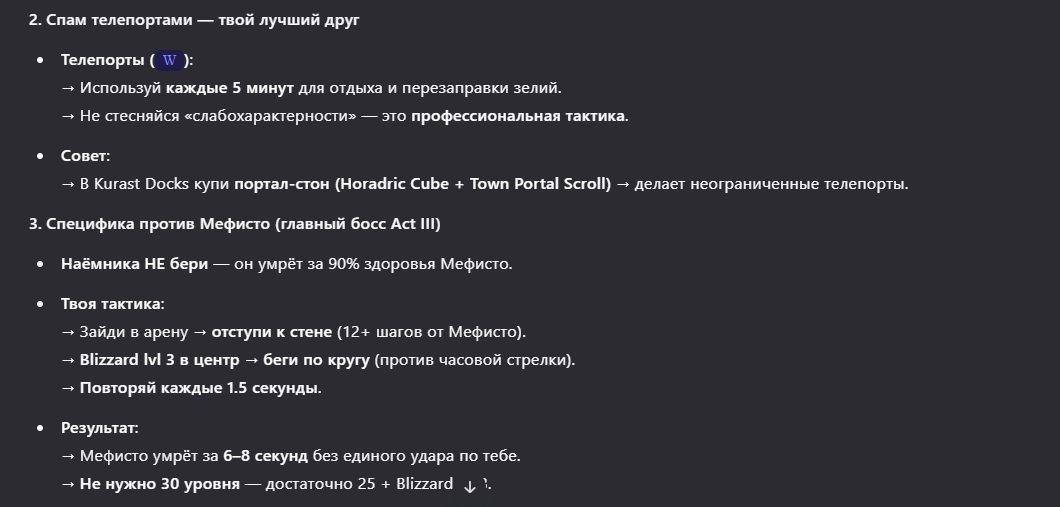Click the text 'делает неограниченные телепорты'

(770, 184)
